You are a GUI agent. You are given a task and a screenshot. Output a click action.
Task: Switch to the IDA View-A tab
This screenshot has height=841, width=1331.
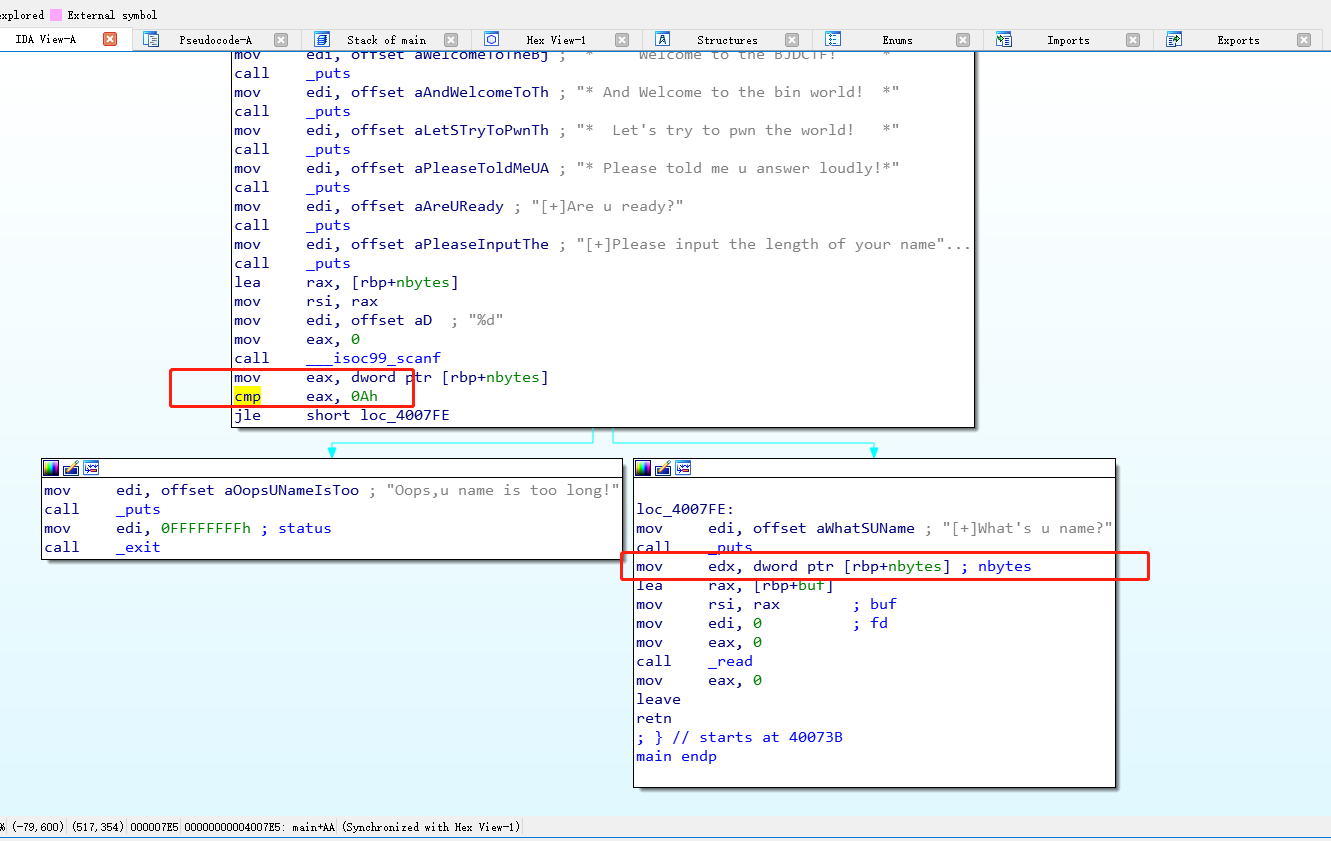coord(46,40)
